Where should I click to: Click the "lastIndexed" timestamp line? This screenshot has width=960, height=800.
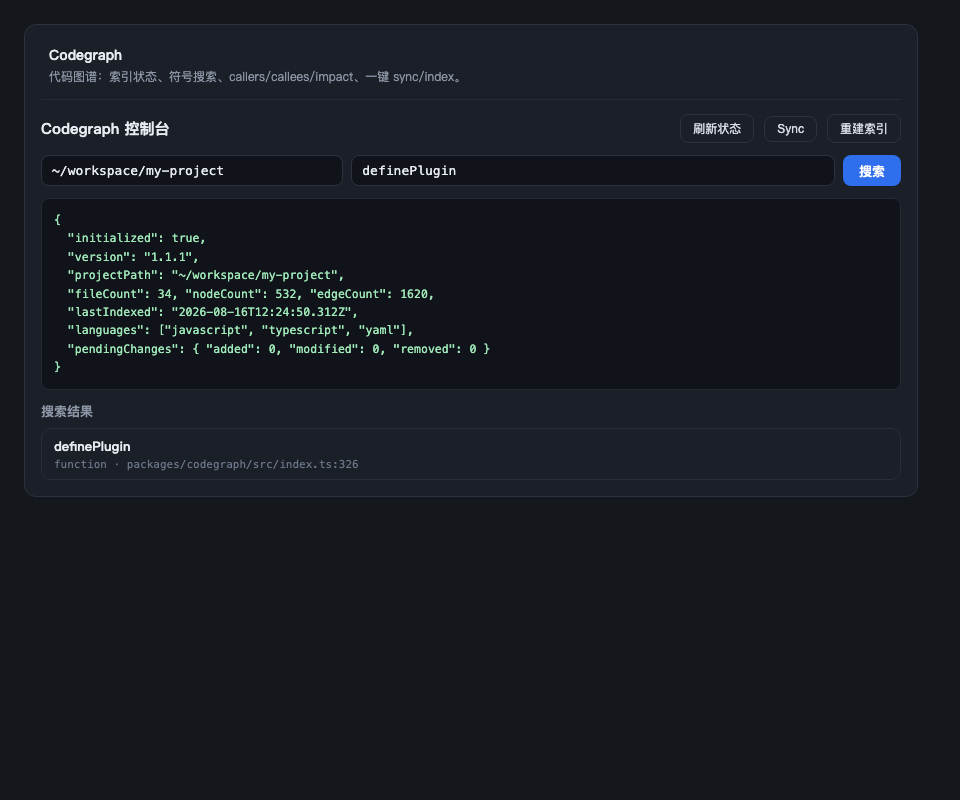(212, 312)
